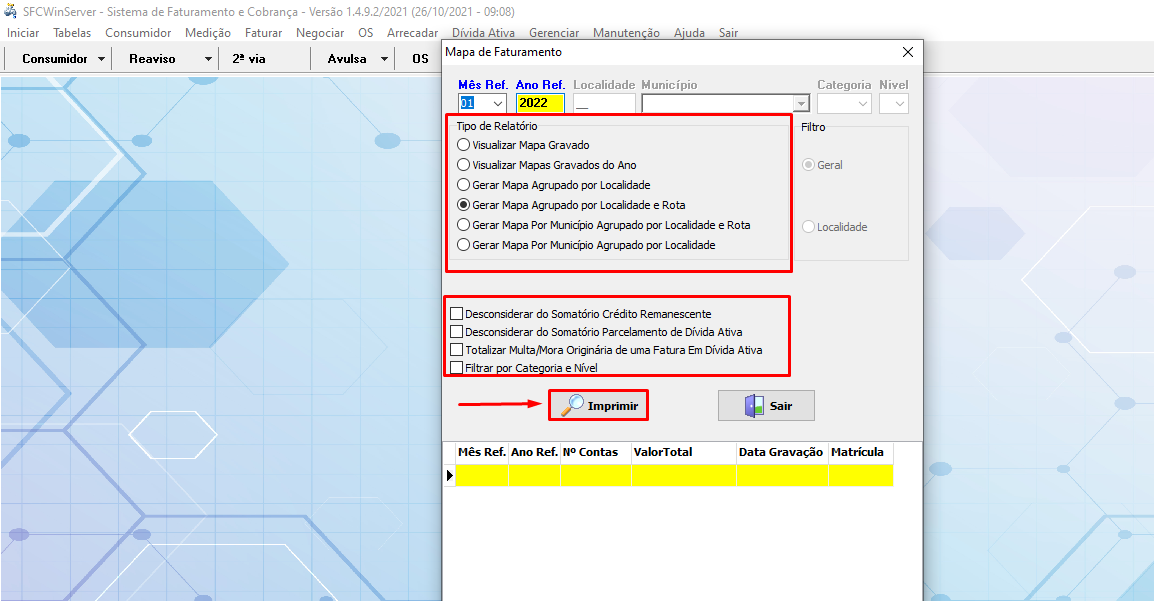Viewport: 1154px width, 601px height.
Task: Open the Ajuda menu
Action: [689, 32]
